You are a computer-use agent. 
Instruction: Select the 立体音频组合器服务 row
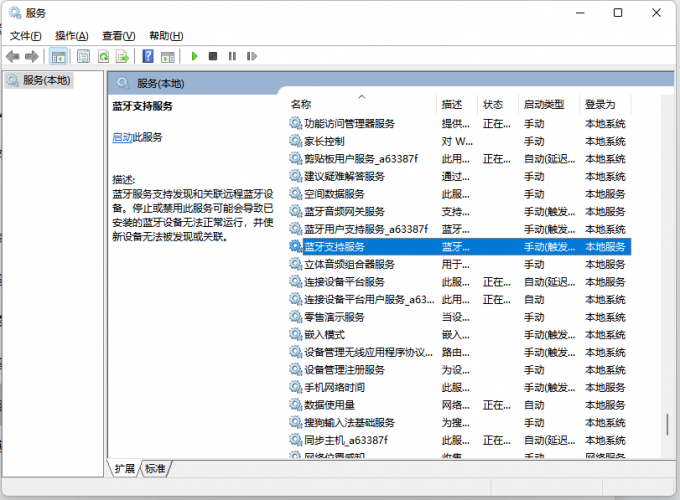click(459, 265)
